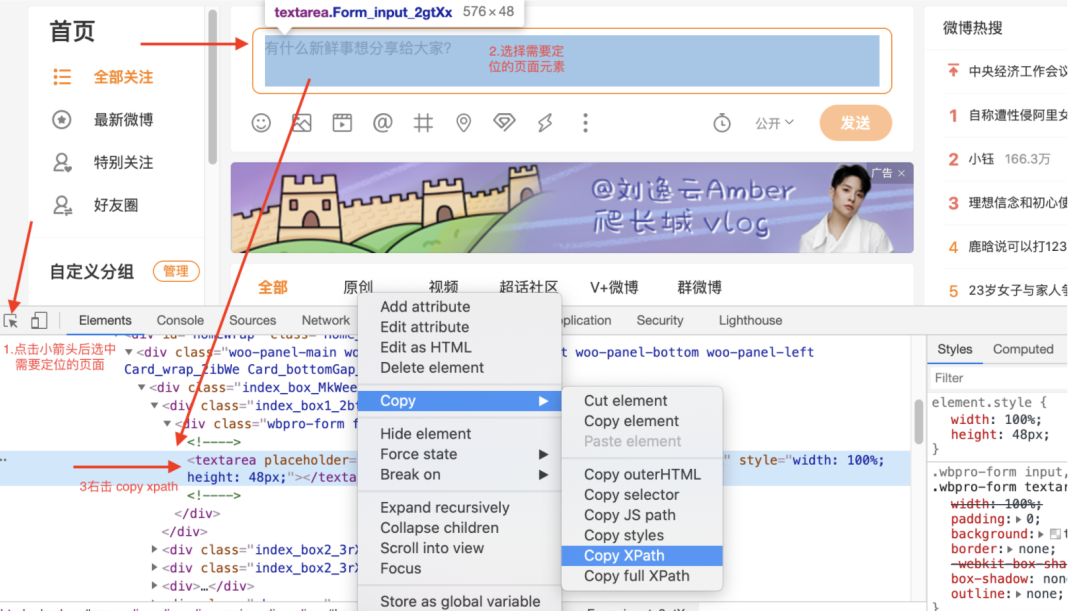Select Copy selector

tap(642, 495)
